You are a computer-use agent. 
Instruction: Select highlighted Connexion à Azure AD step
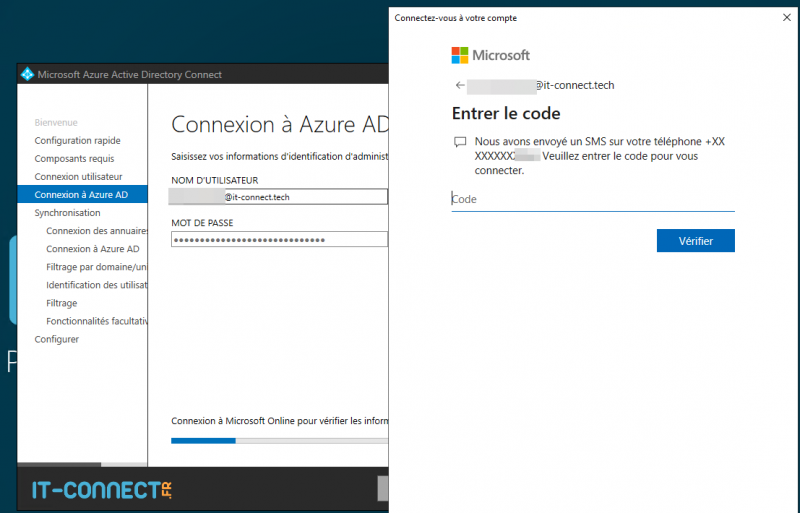pyautogui.click(x=80, y=194)
